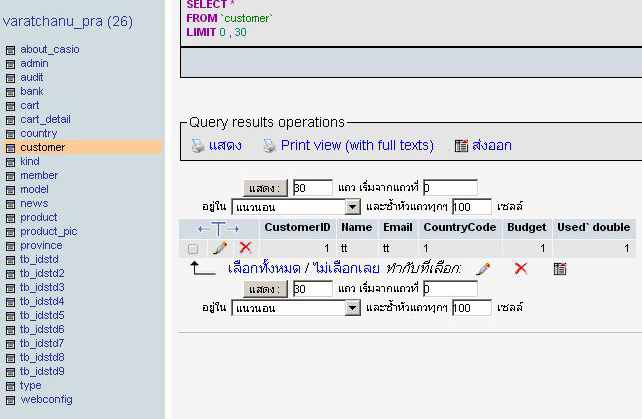Click the upper repeat headers field showing 100

pyautogui.click(x=472, y=207)
